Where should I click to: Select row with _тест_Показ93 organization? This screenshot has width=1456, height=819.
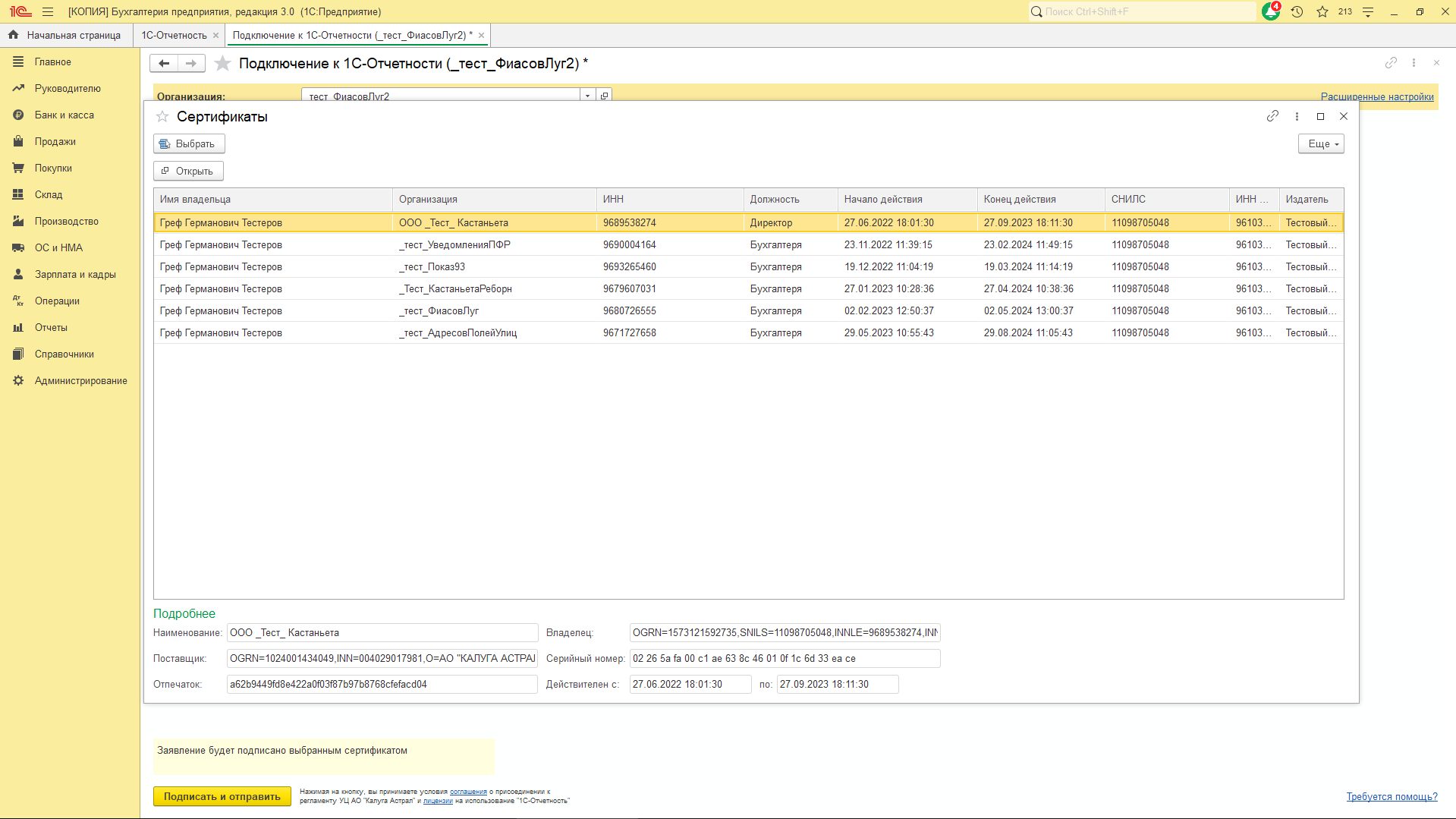(x=748, y=266)
